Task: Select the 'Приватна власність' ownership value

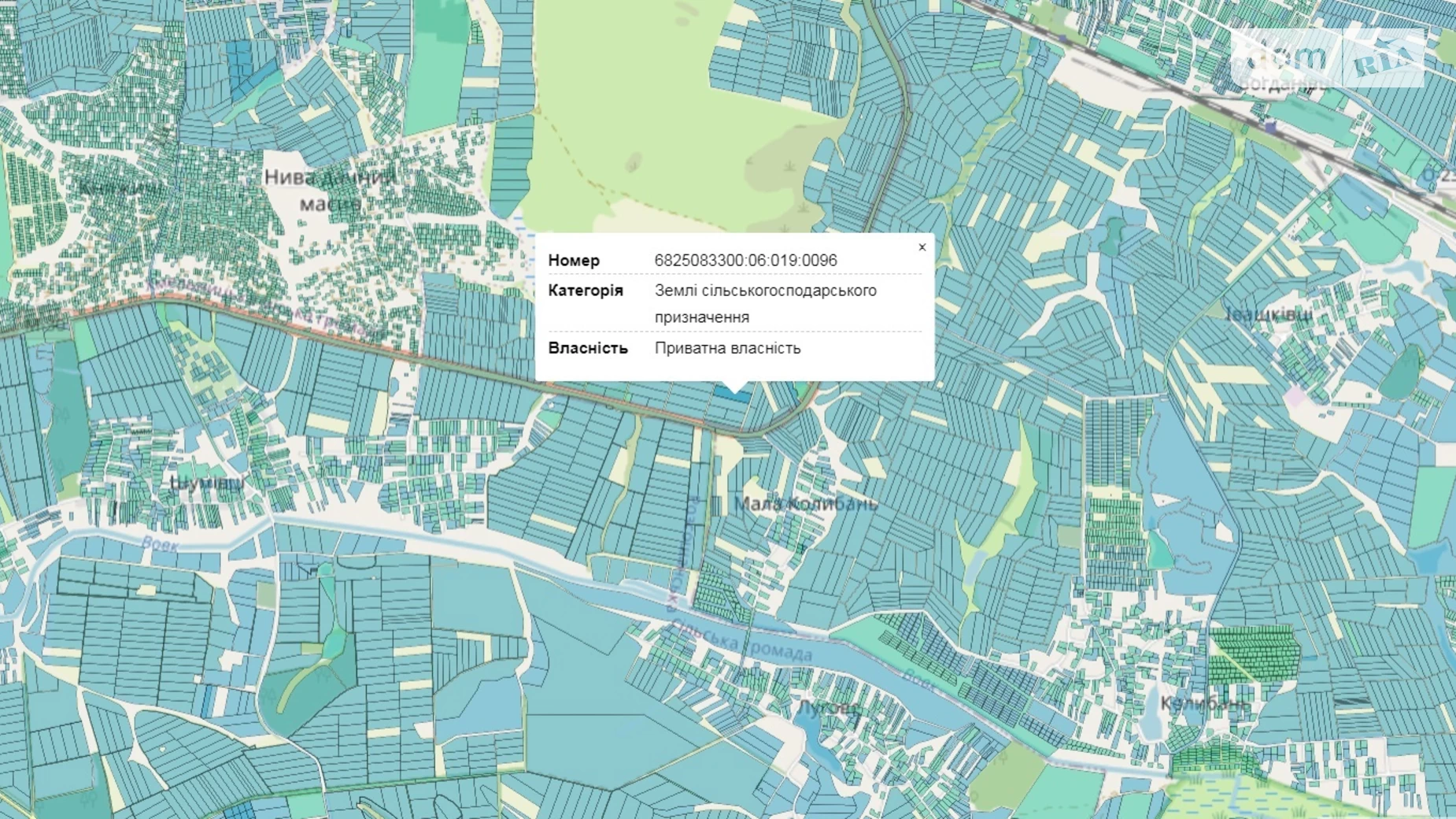Action: pyautogui.click(x=727, y=348)
